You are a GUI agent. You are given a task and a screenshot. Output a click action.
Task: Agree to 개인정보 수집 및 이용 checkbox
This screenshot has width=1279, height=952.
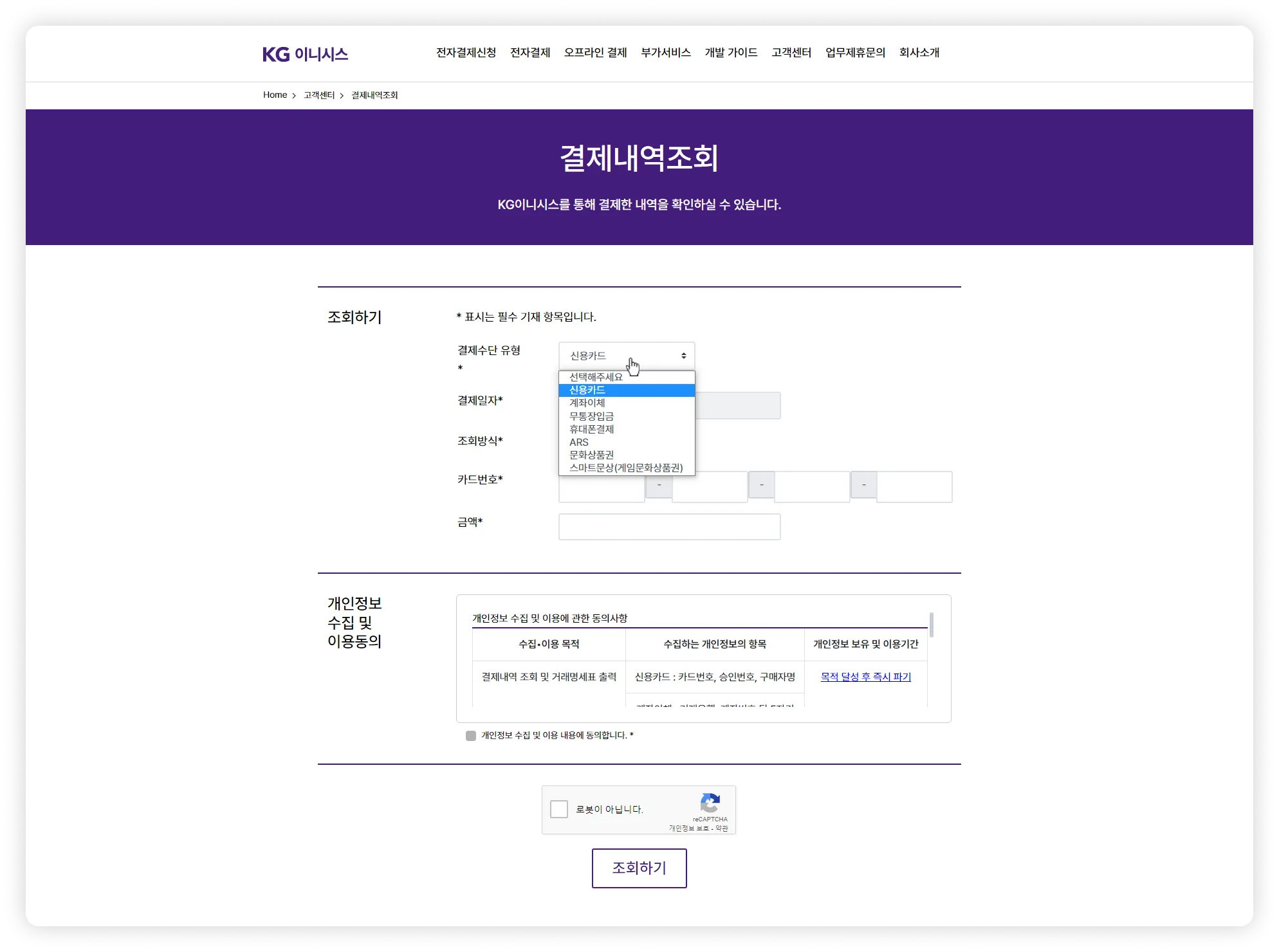coord(471,736)
